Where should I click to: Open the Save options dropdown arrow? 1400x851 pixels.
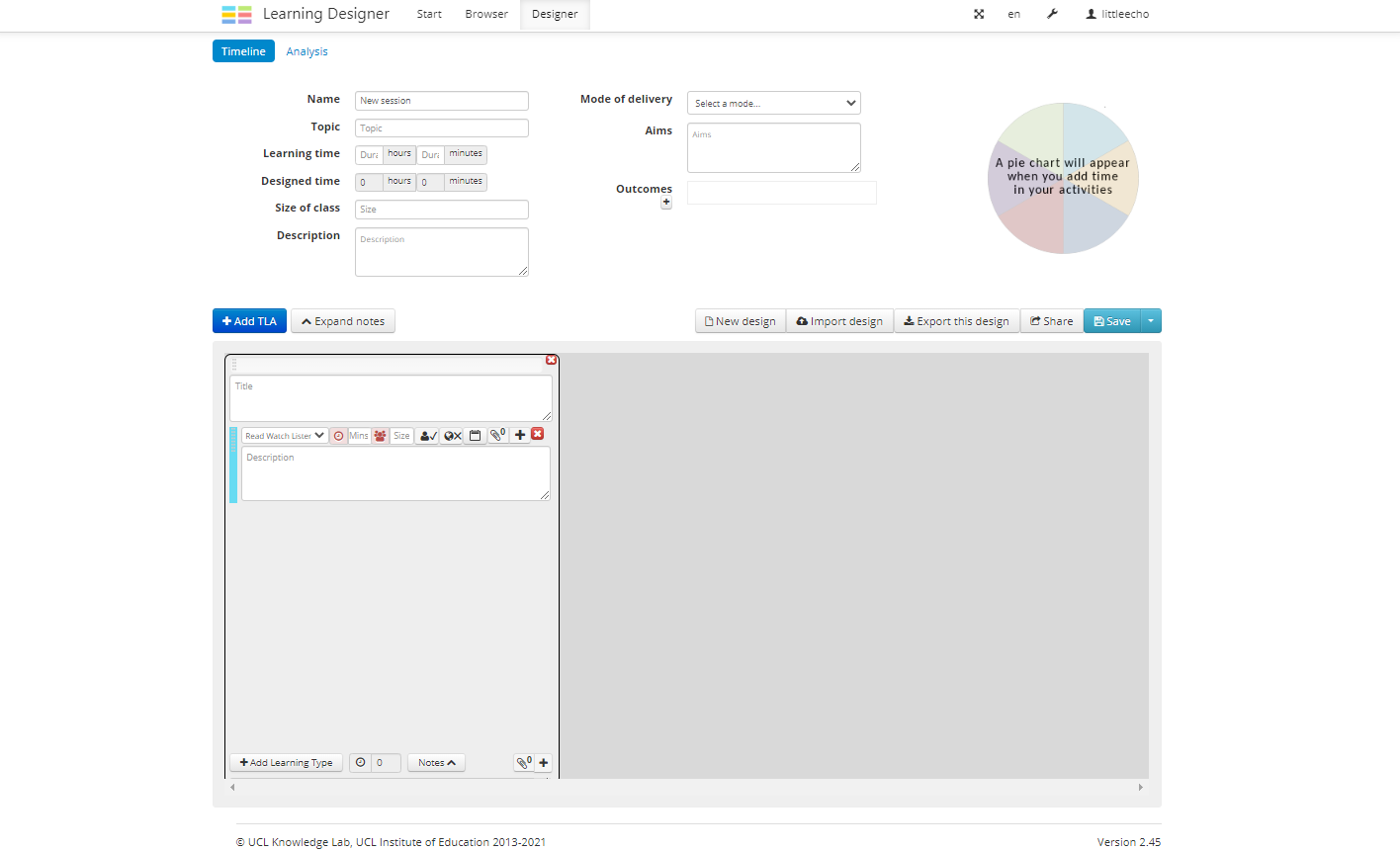point(1151,321)
